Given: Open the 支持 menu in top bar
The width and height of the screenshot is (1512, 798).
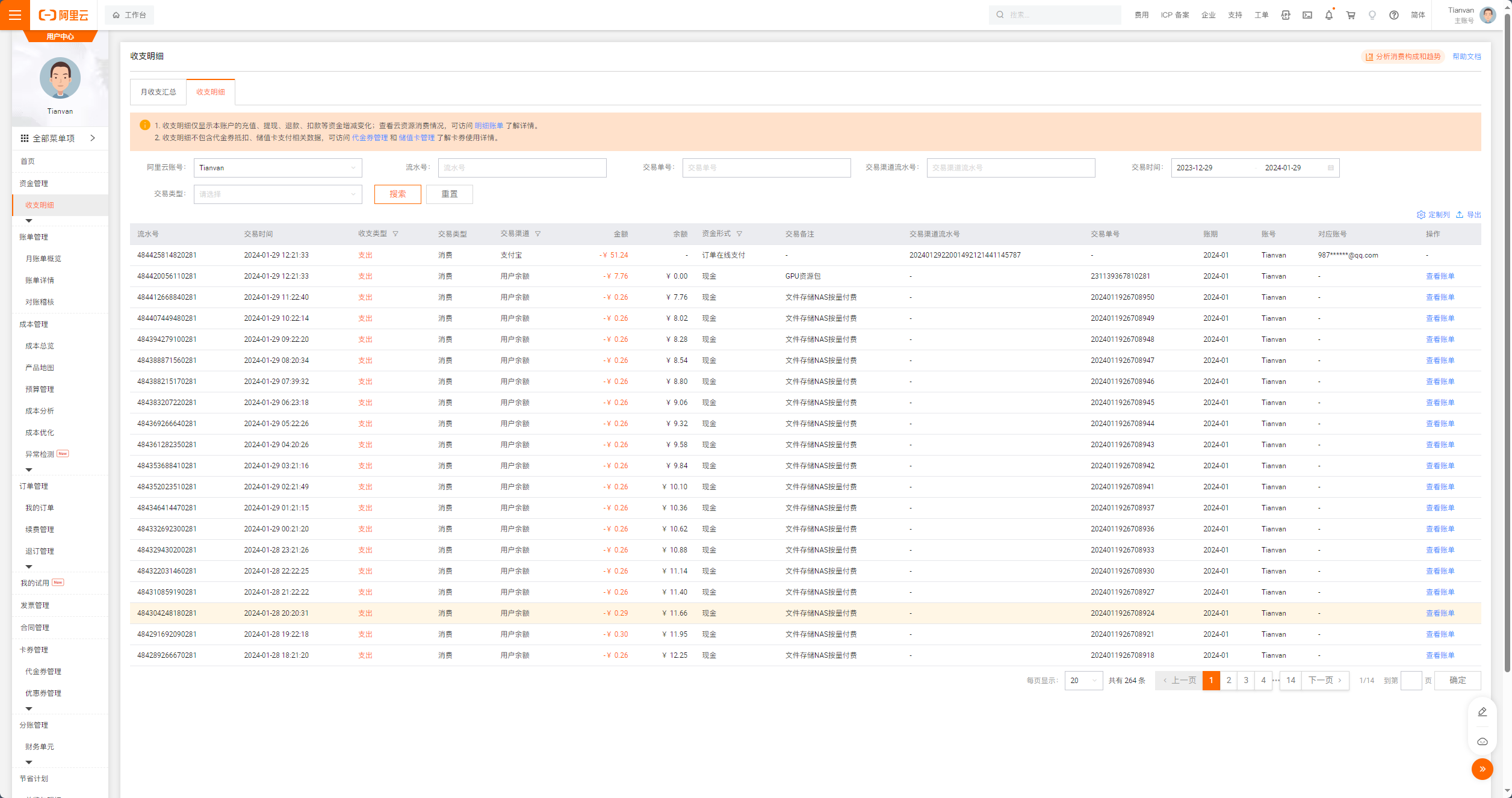Looking at the screenshot, I should (1235, 15).
